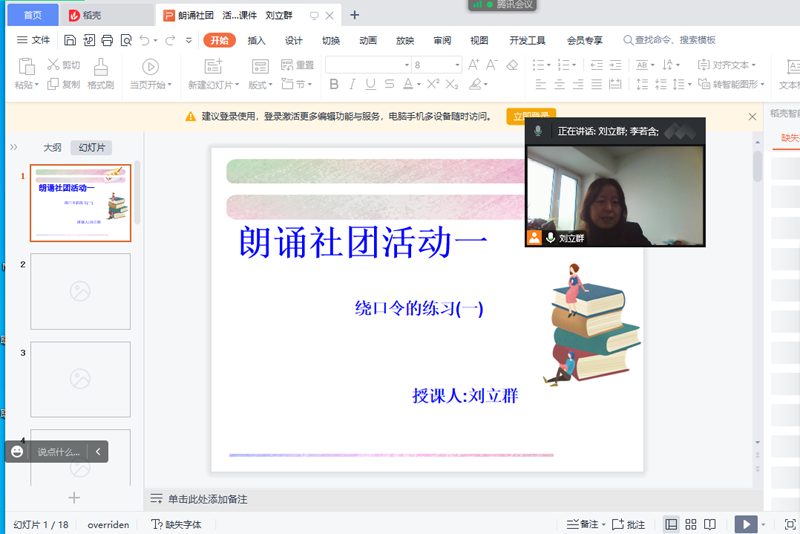Switch to slide sorter grid view
This screenshot has width=800, height=534.
click(691, 524)
